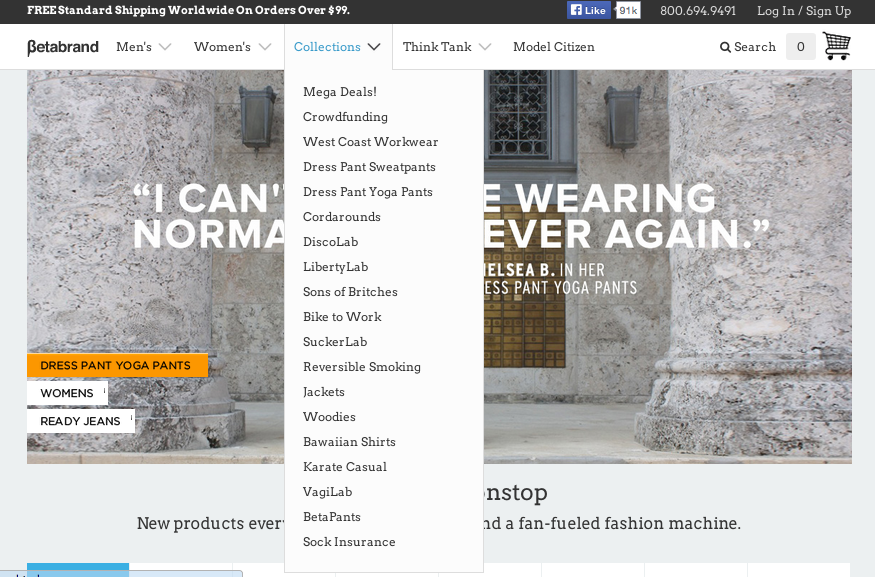Switch to the Ready Jeans banner tab
875x577 pixels.
pyautogui.click(x=80, y=421)
